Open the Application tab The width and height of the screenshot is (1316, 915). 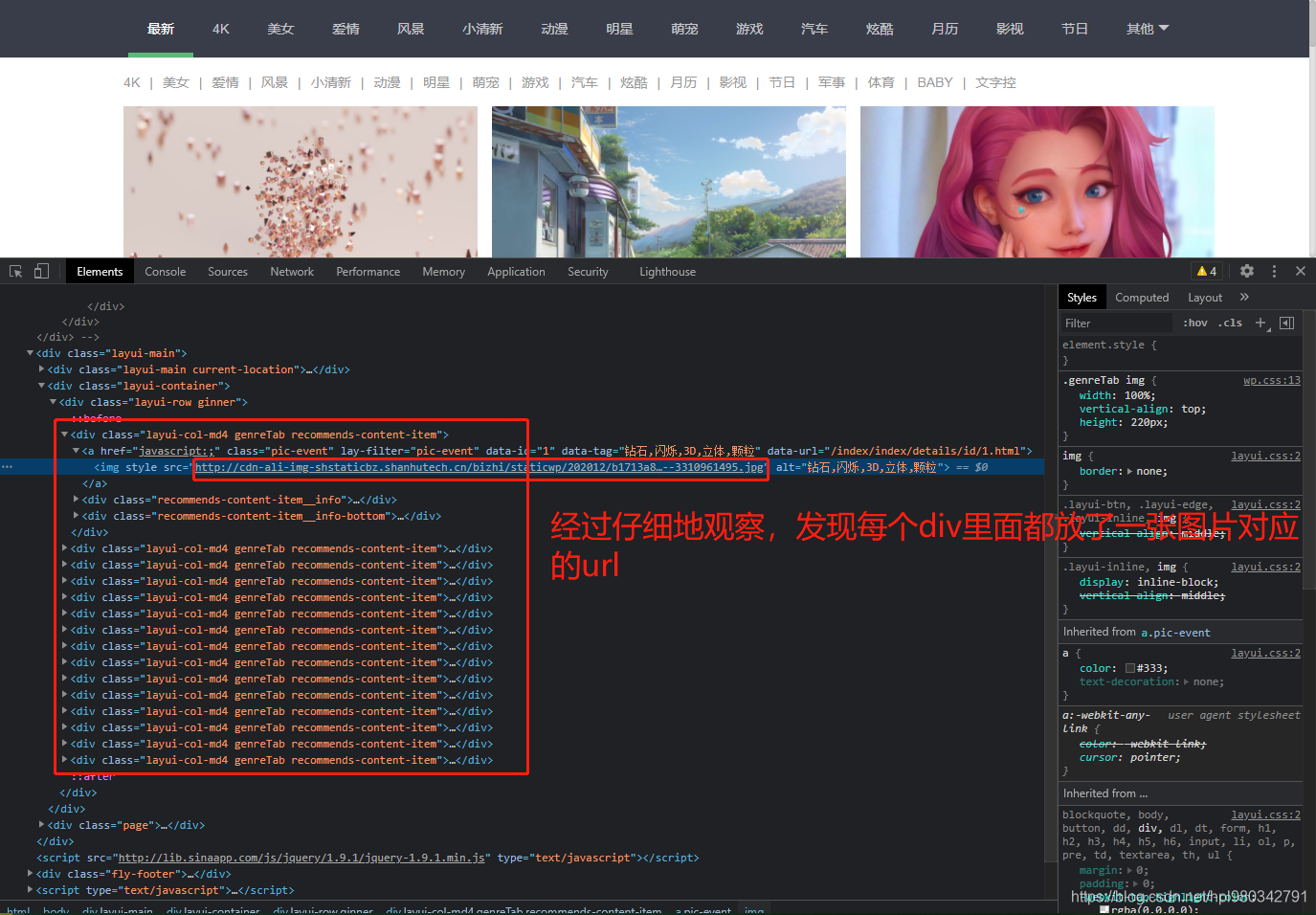tap(516, 272)
